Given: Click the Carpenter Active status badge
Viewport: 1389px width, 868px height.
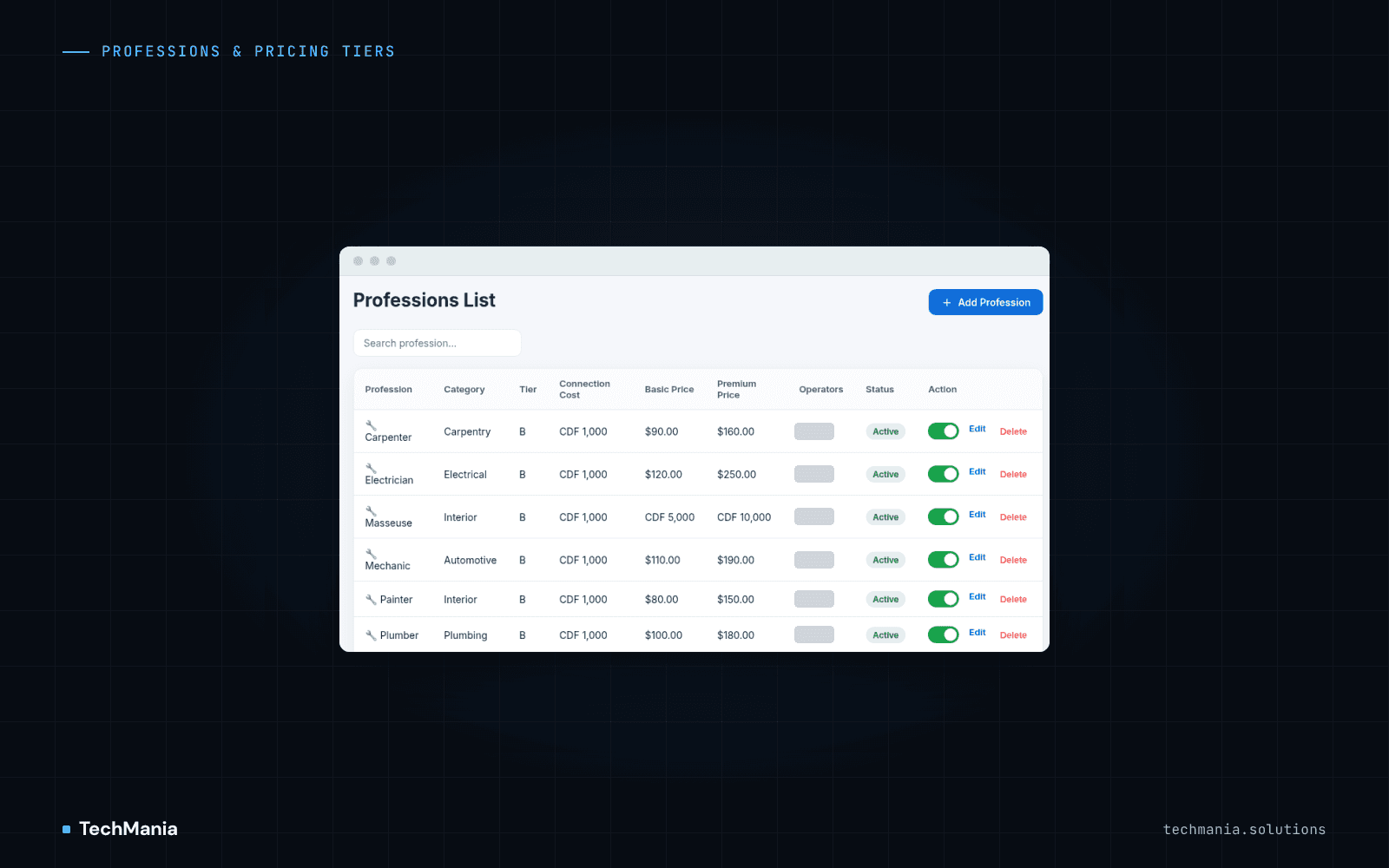Looking at the screenshot, I should 885,431.
